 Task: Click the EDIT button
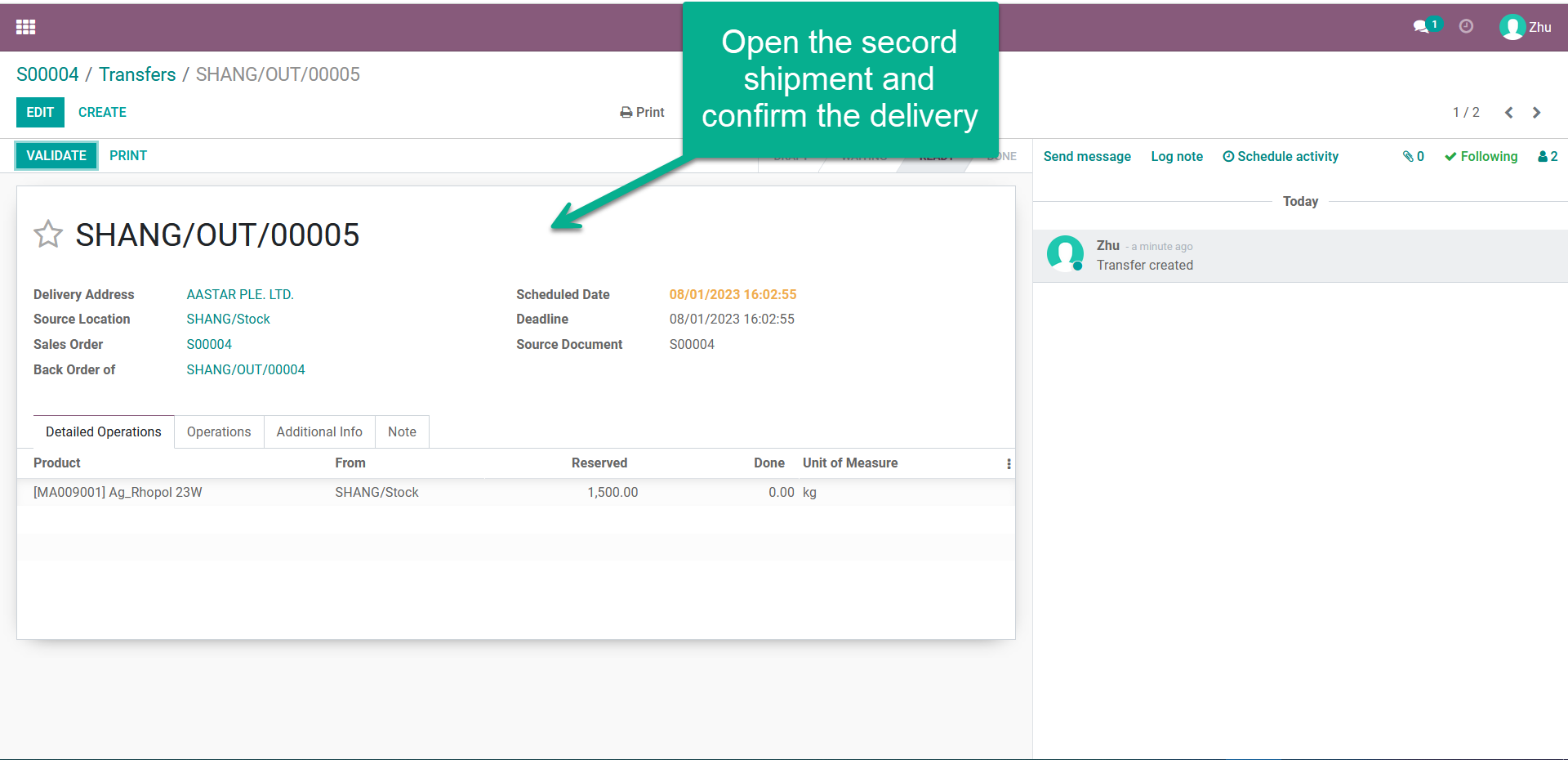(40, 112)
